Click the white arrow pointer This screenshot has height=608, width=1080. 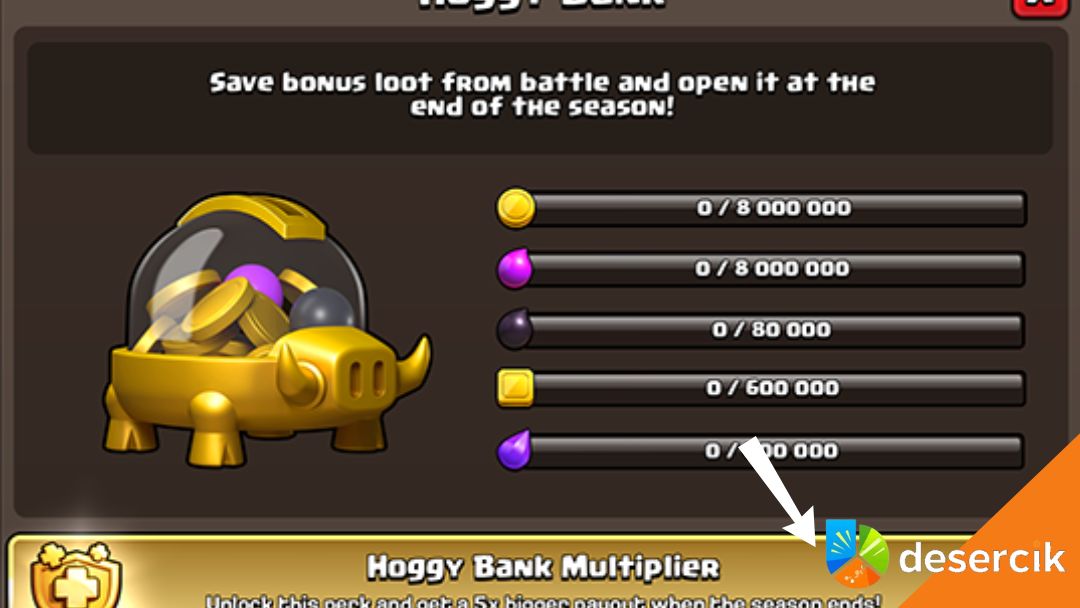(x=778, y=492)
